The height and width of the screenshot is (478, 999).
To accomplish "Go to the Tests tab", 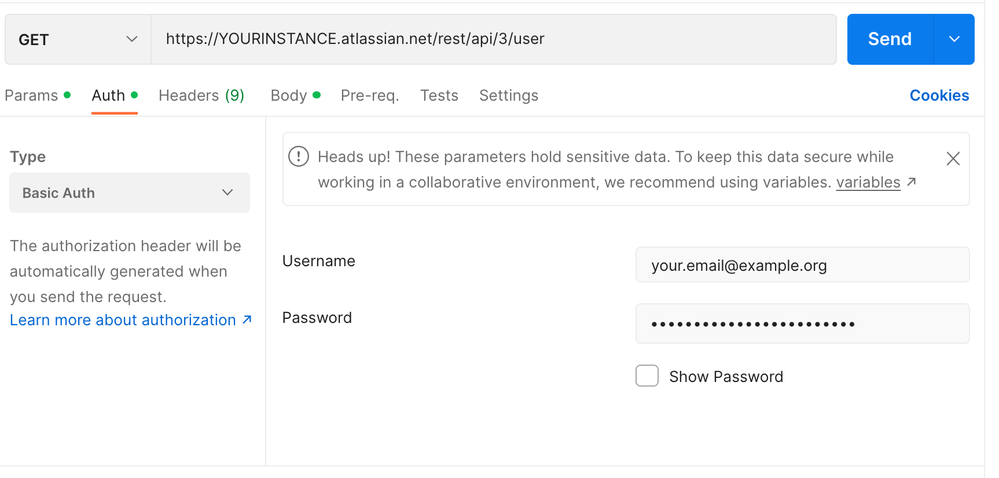I will click(439, 96).
